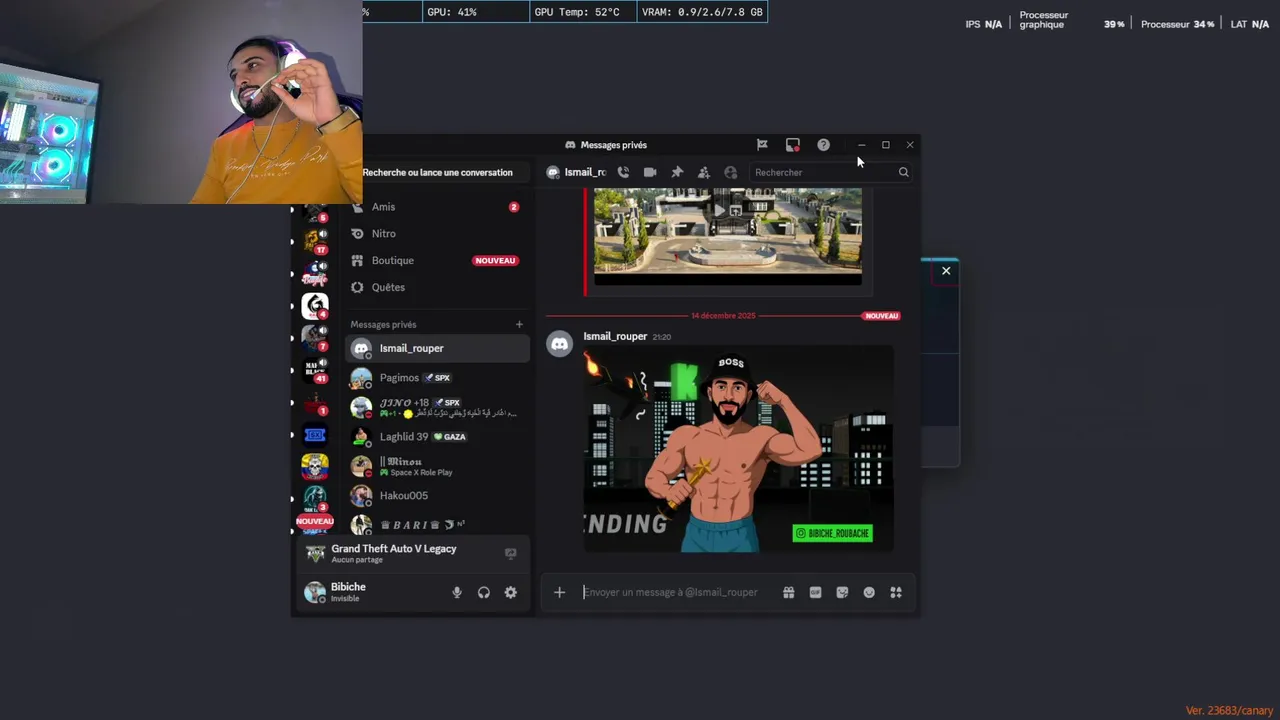1280x720 pixels.
Task: Open the inbox flag icon
Action: 762,145
